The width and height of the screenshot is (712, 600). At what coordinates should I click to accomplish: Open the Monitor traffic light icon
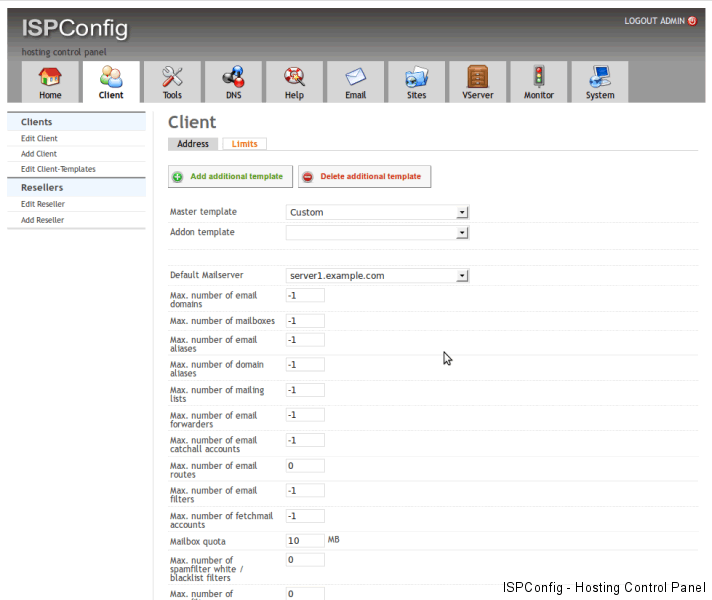538,78
